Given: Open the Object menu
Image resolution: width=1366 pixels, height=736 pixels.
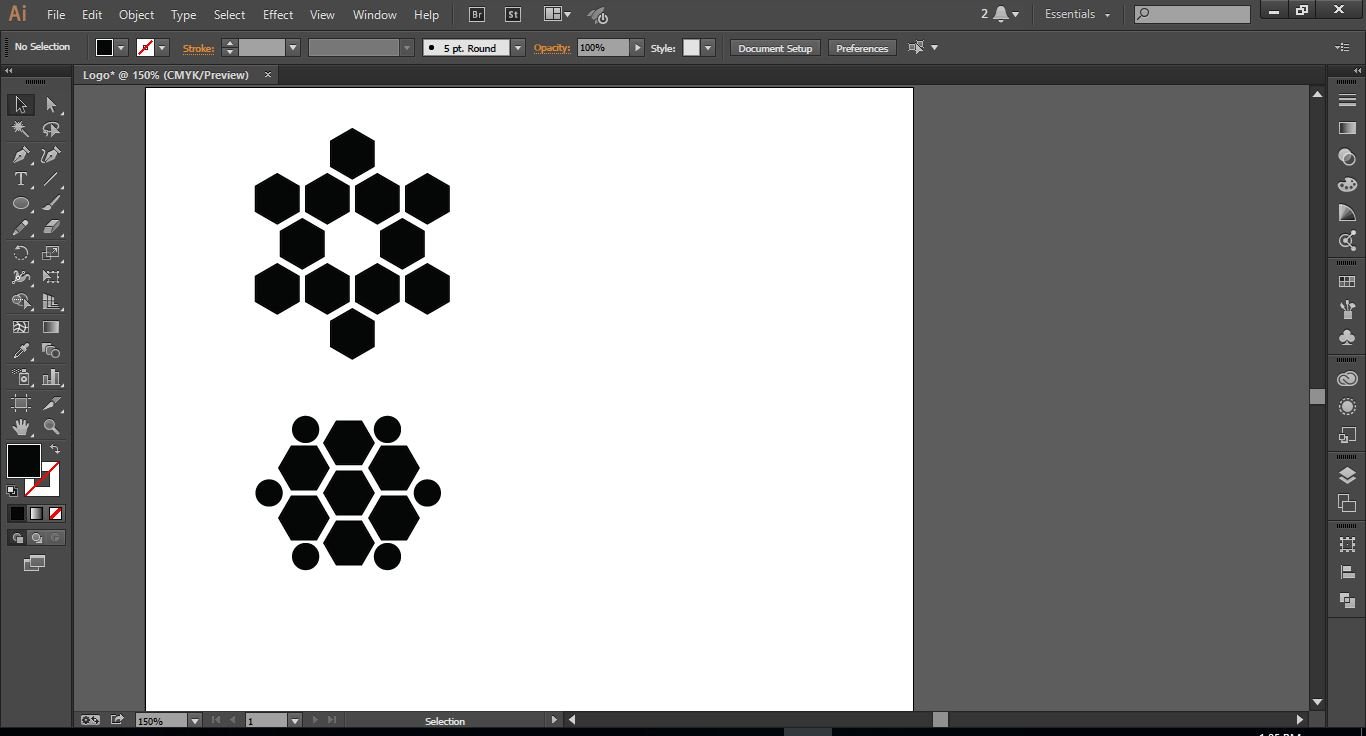Looking at the screenshot, I should [136, 15].
